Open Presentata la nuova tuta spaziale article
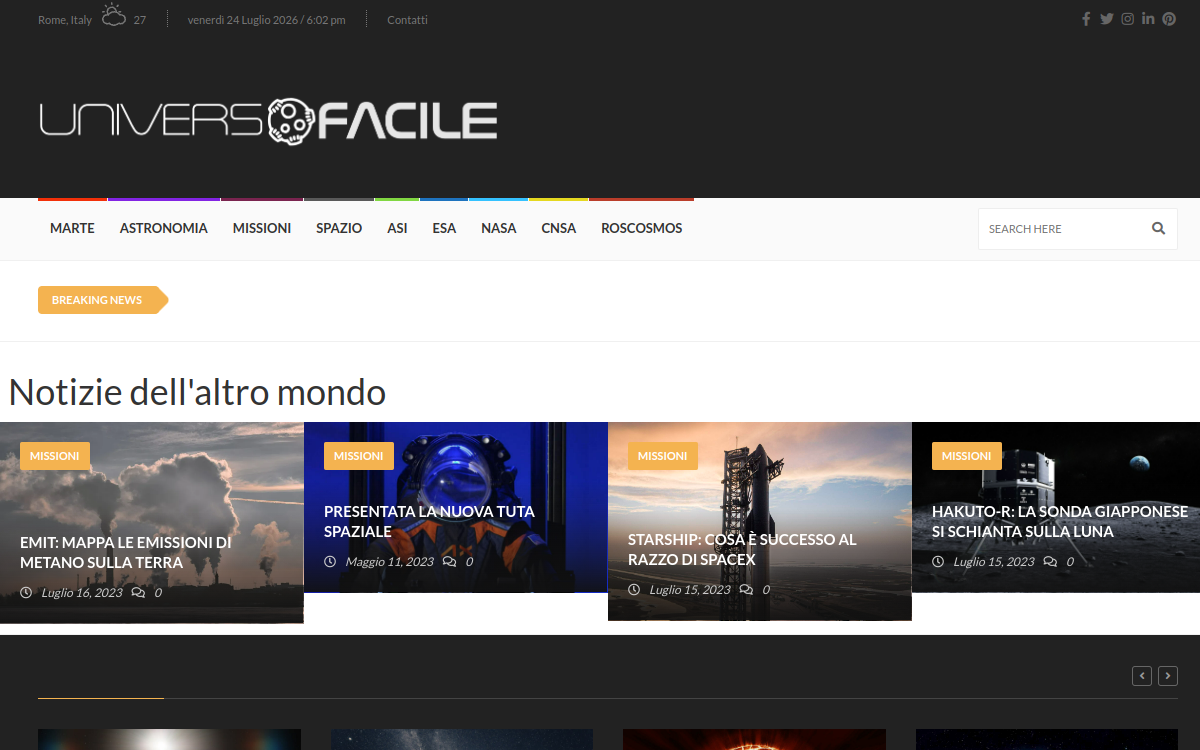Image resolution: width=1200 pixels, height=750 pixels. (x=429, y=521)
